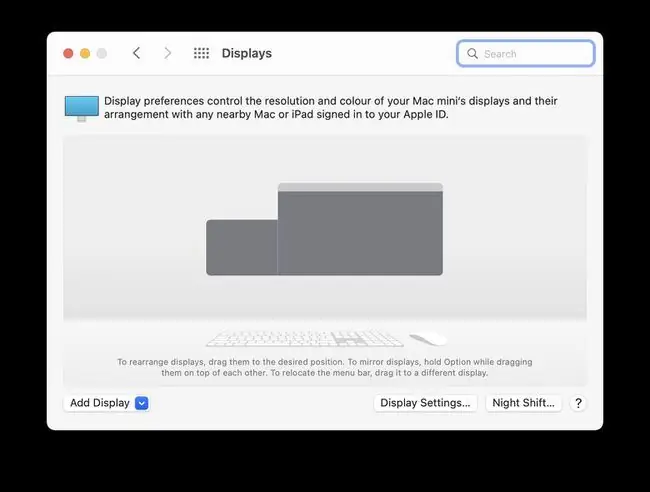
Task: Click the white menu bar strip on display
Action: point(360,187)
